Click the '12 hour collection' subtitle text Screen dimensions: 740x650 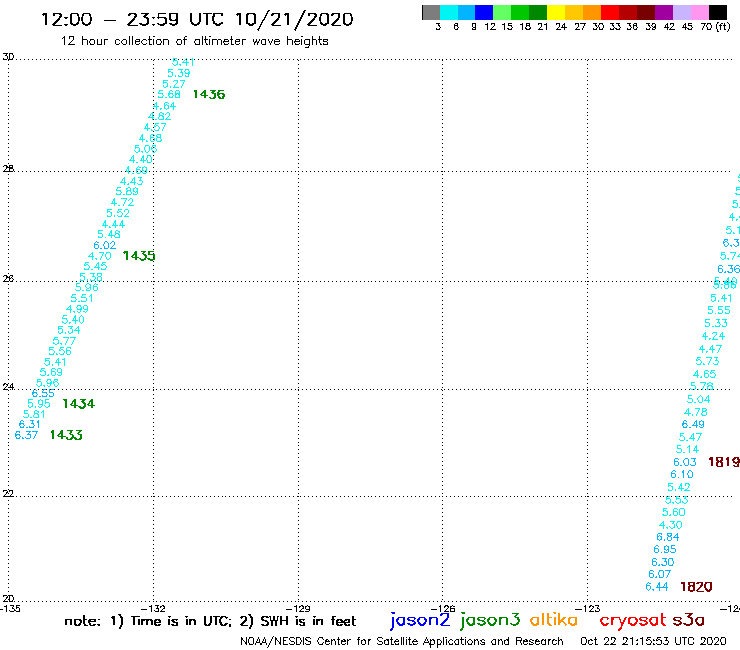coord(194,41)
